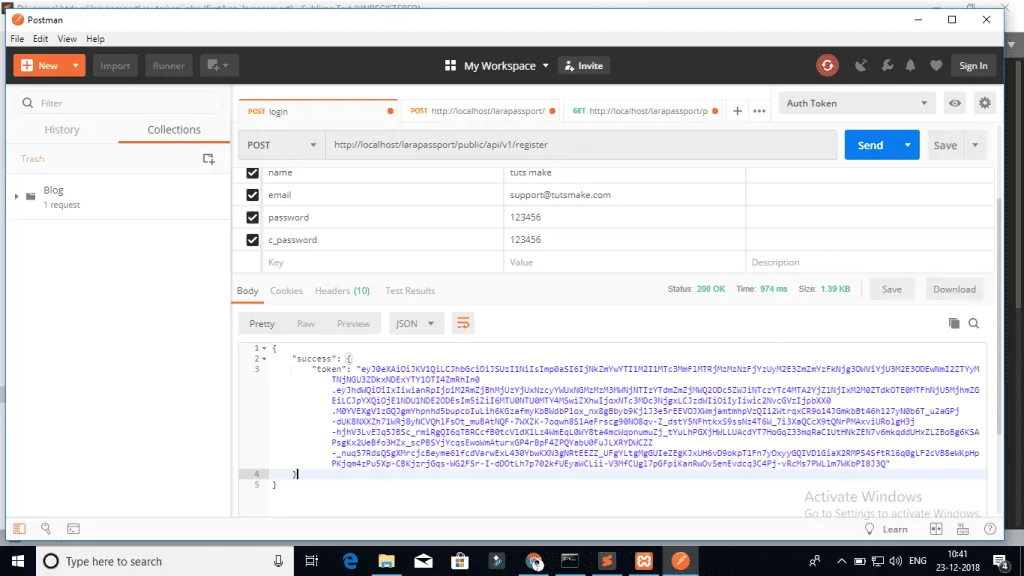The height and width of the screenshot is (576, 1024).
Task: Uncheck the password parameter checkbox
Action: (252, 217)
